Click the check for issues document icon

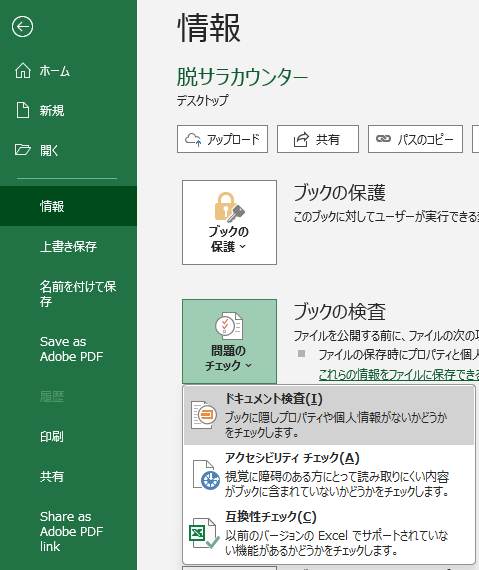pos(229,325)
